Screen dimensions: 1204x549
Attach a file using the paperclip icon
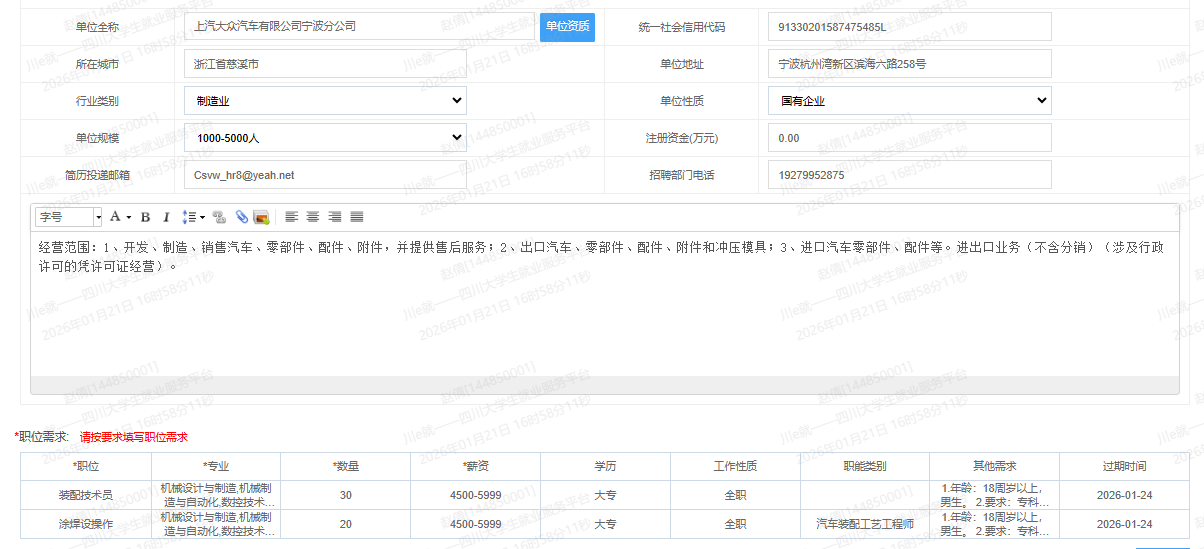241,217
